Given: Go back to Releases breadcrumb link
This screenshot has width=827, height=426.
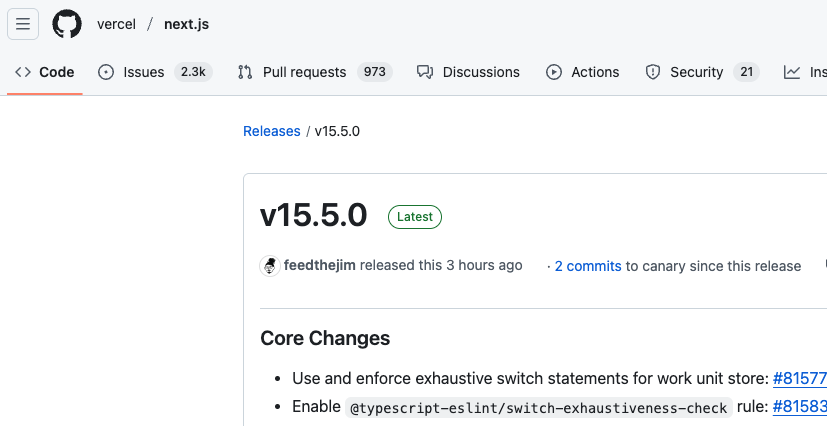Looking at the screenshot, I should pyautogui.click(x=272, y=131).
